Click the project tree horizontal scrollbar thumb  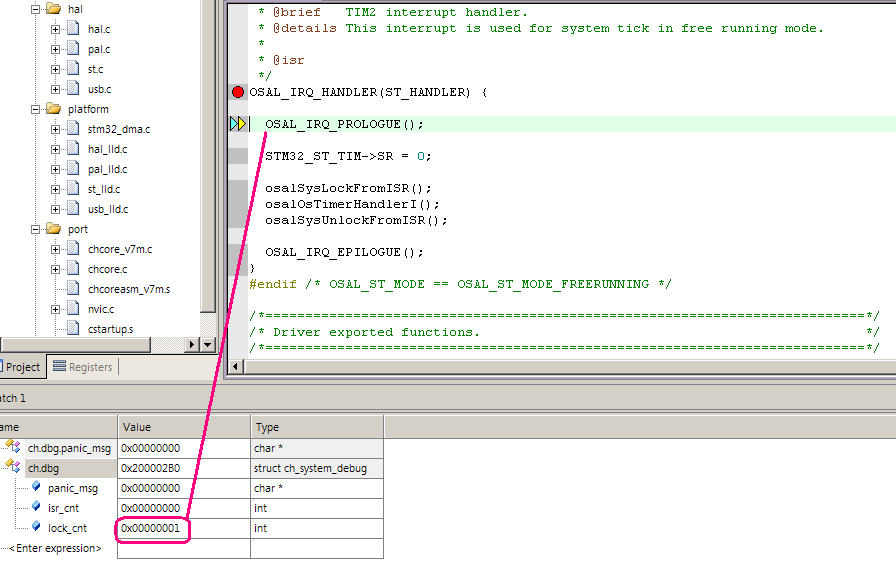[75, 345]
